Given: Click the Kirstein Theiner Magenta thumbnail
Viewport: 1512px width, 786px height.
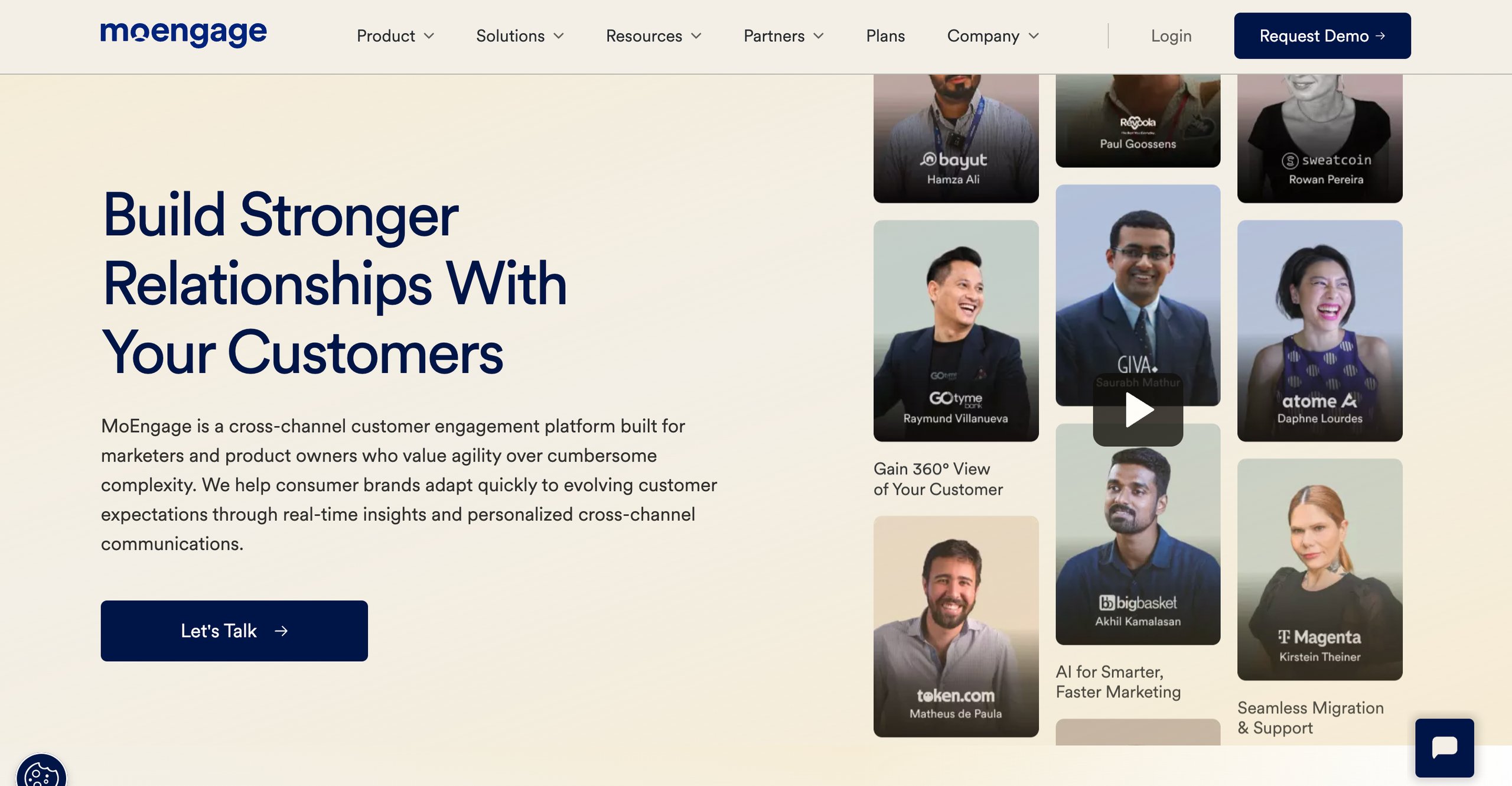Looking at the screenshot, I should pyautogui.click(x=1320, y=569).
